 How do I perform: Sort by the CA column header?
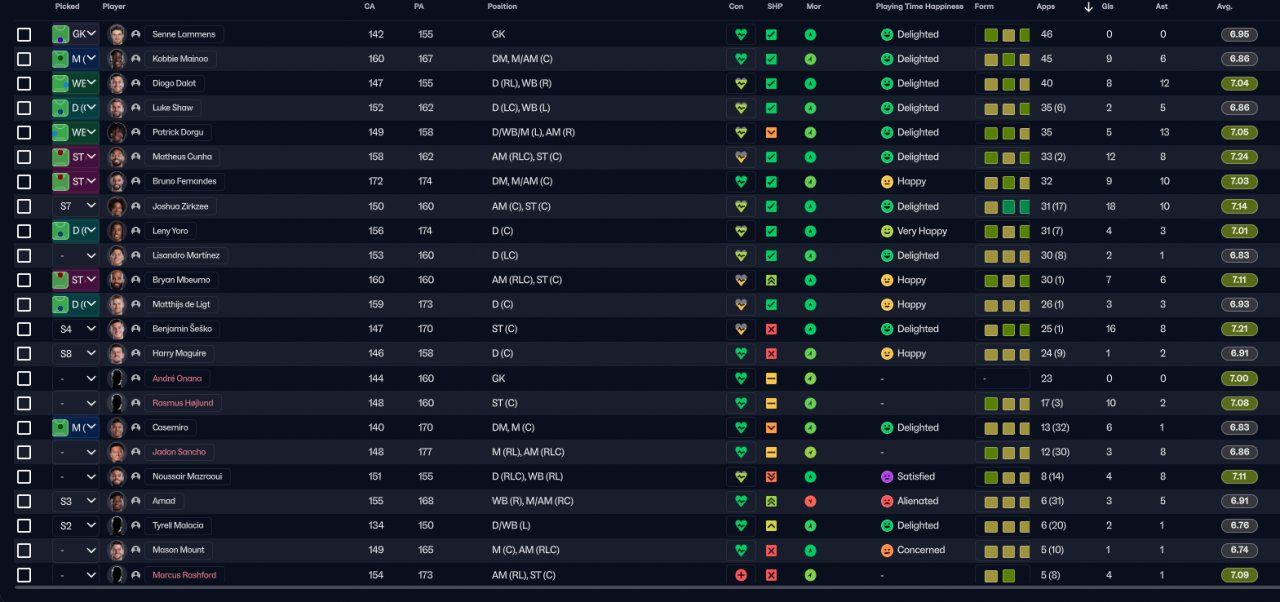[x=369, y=7]
